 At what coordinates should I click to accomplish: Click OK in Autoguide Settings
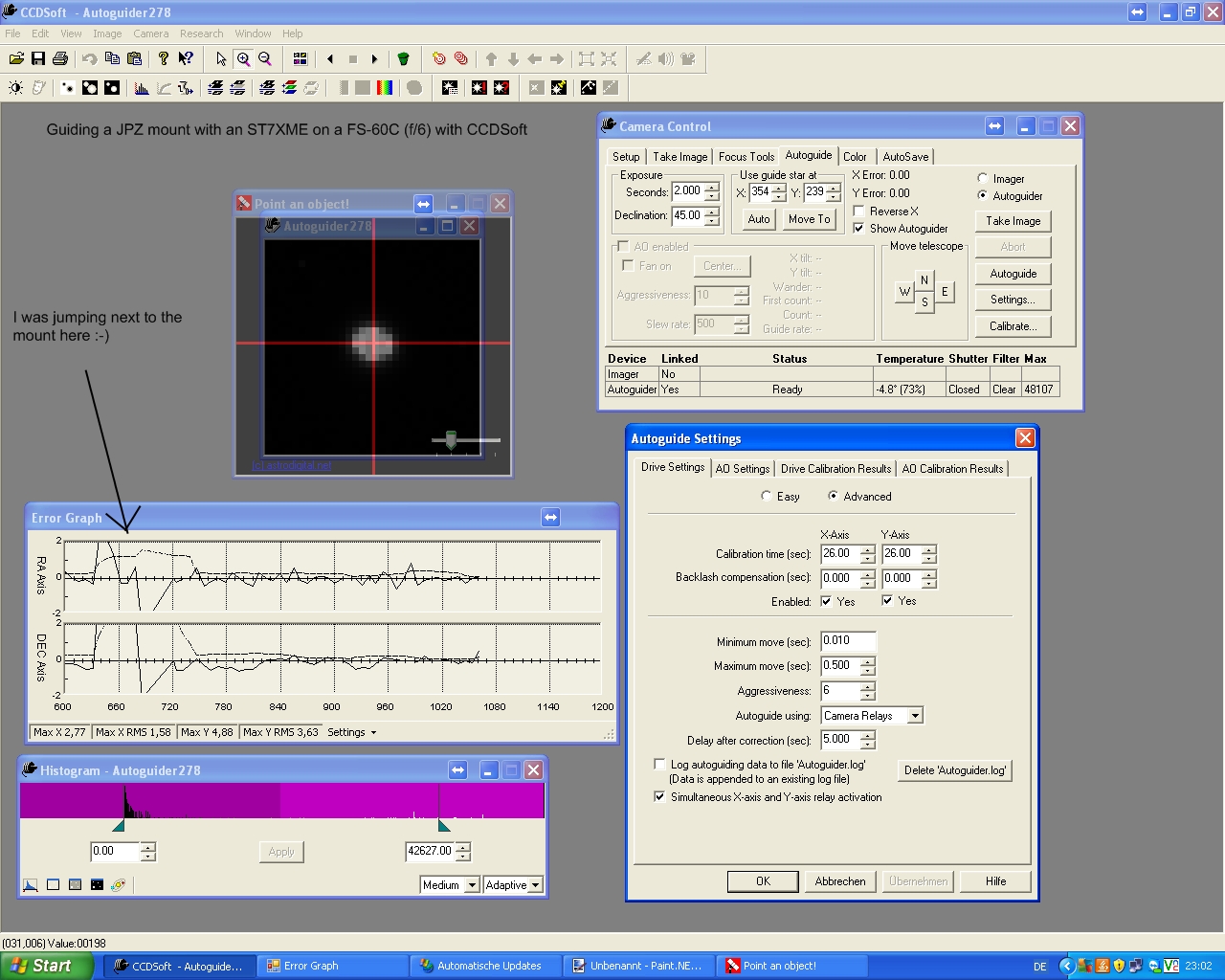(763, 881)
